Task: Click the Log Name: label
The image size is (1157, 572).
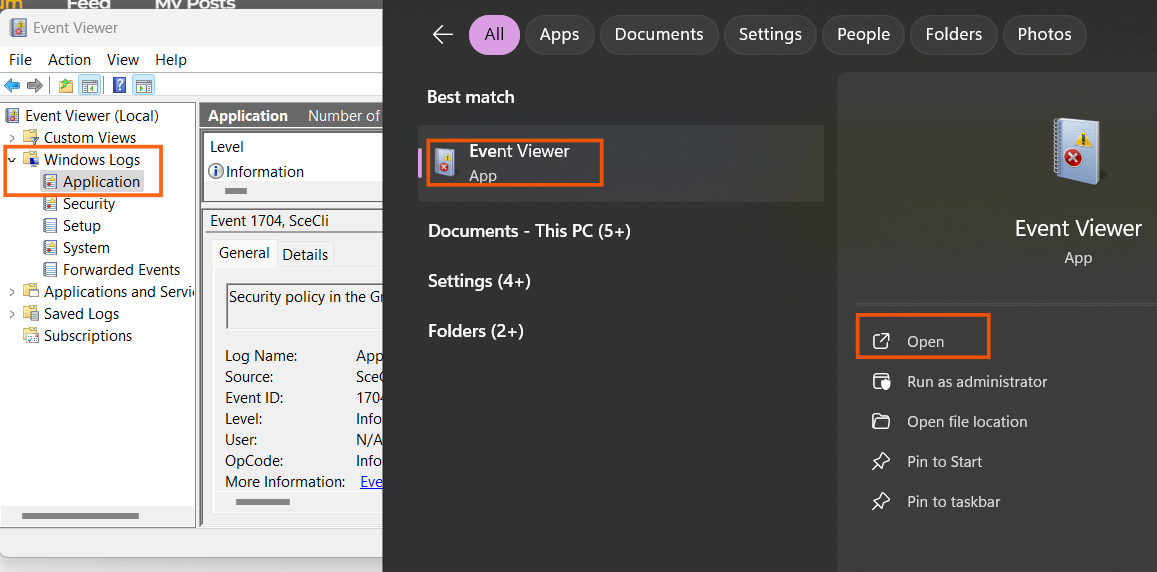Action: pos(261,356)
